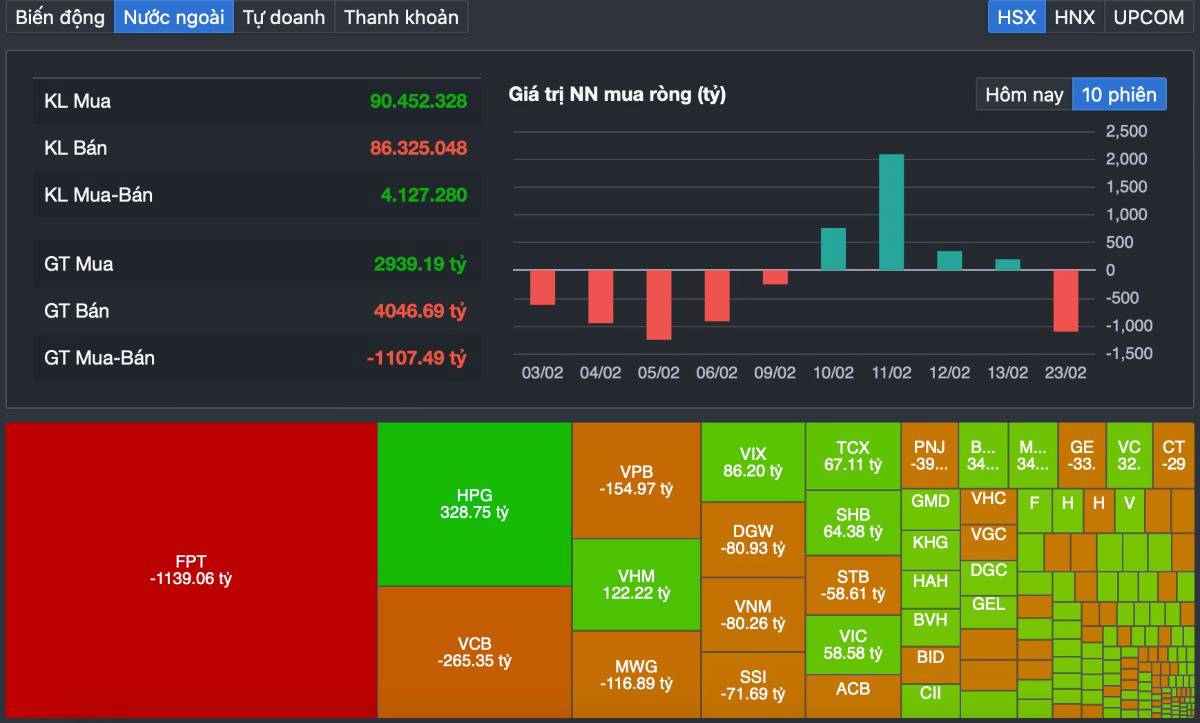1200x723 pixels.
Task: Click the 12/02 green bar
Action: coord(950,260)
